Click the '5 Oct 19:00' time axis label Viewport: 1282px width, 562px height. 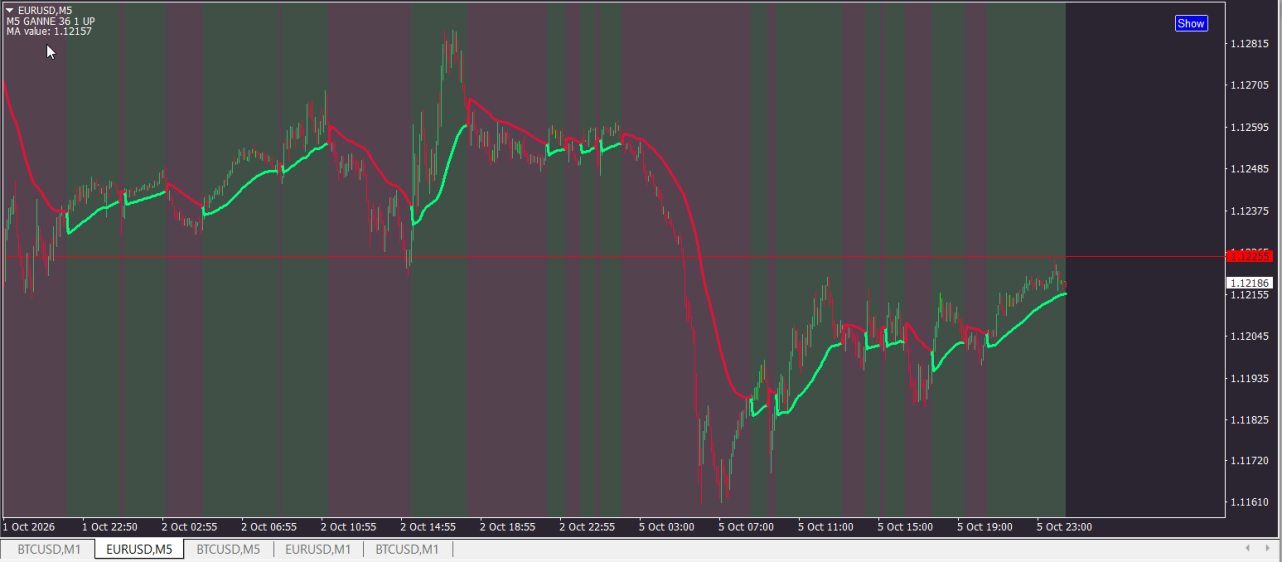click(x=985, y=526)
